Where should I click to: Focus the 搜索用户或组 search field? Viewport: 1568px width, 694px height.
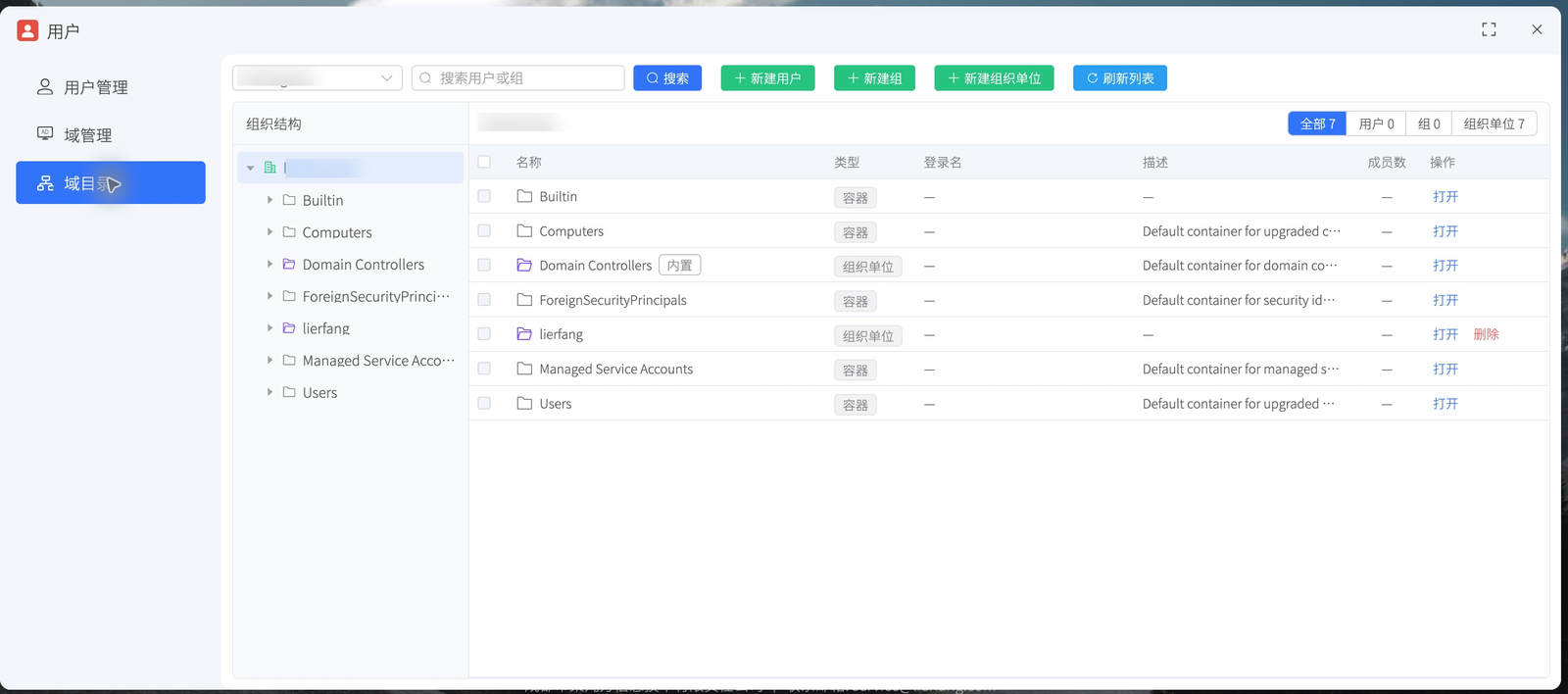518,78
